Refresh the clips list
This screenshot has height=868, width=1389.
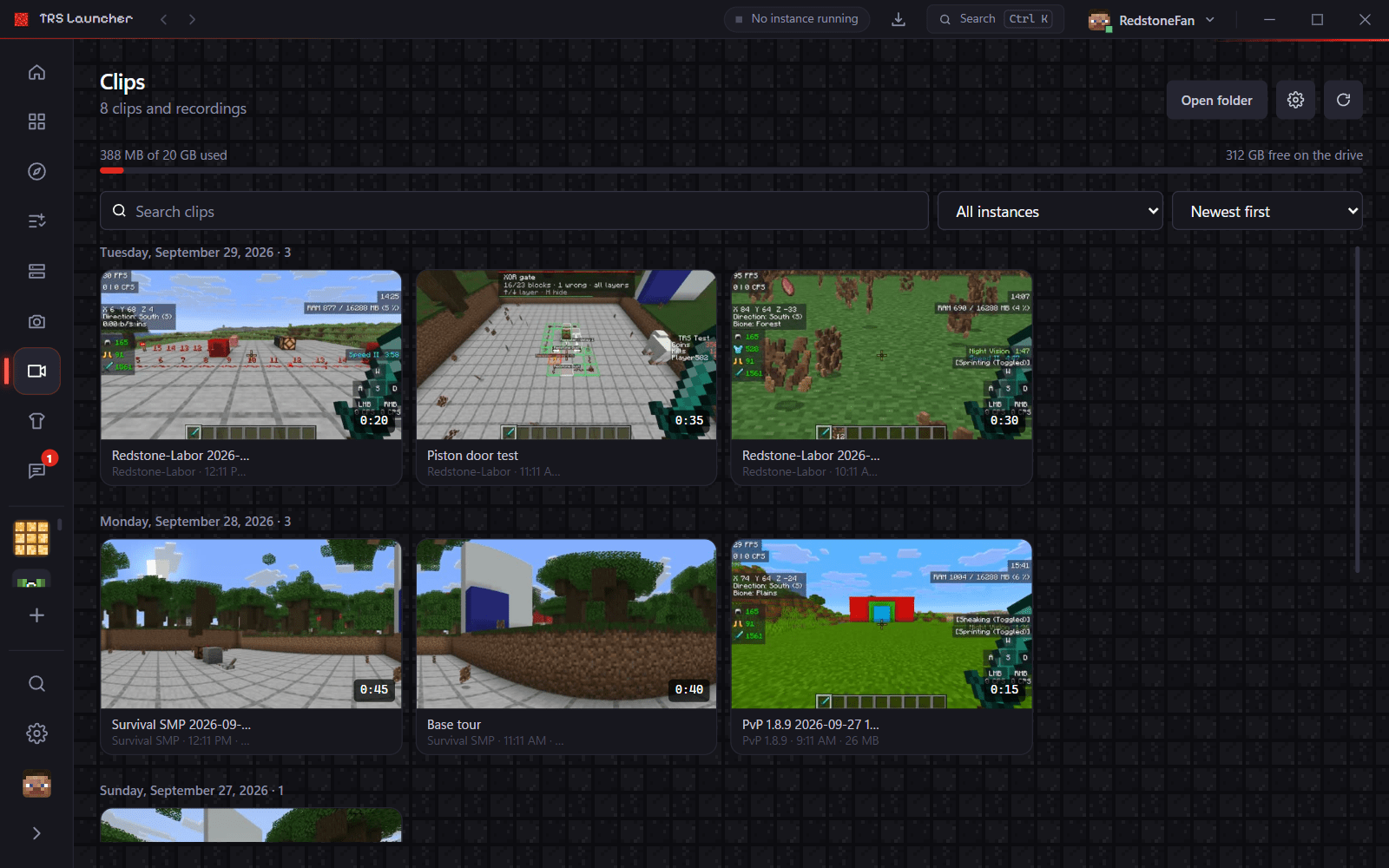click(x=1343, y=100)
